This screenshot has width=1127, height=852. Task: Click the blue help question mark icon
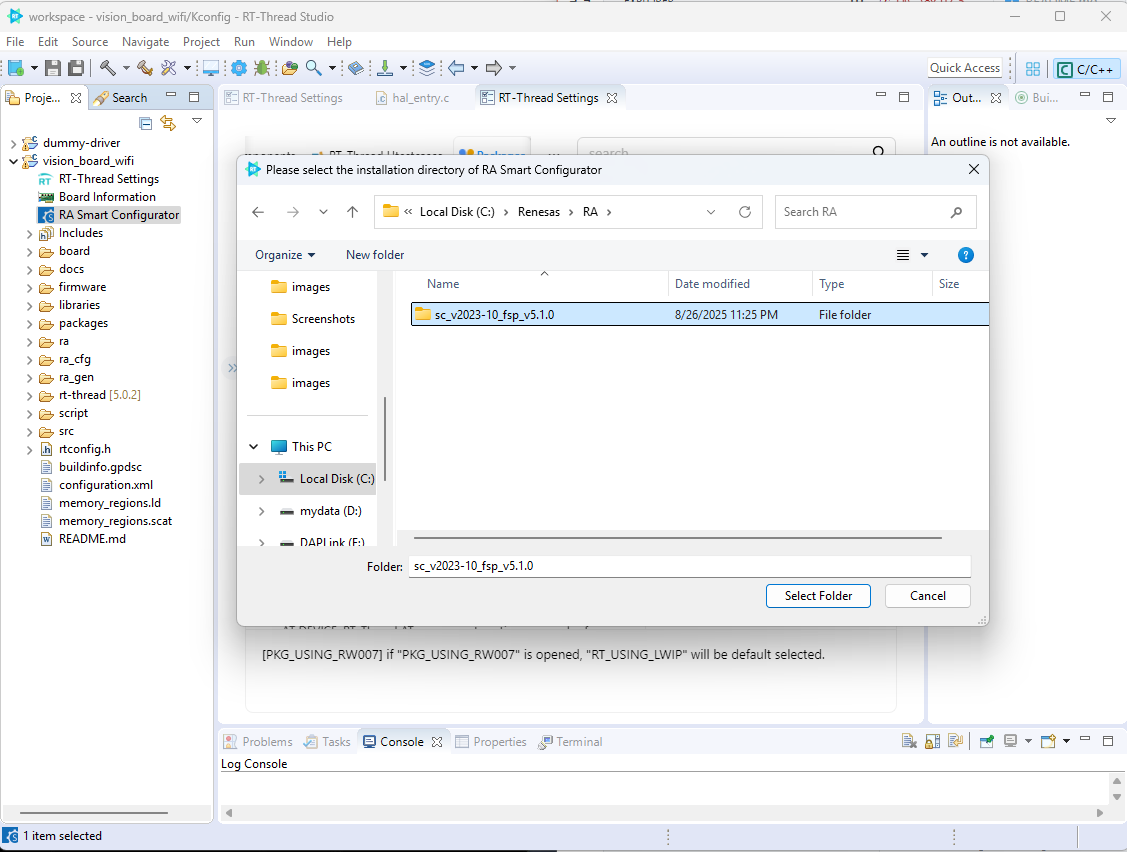(x=965, y=255)
